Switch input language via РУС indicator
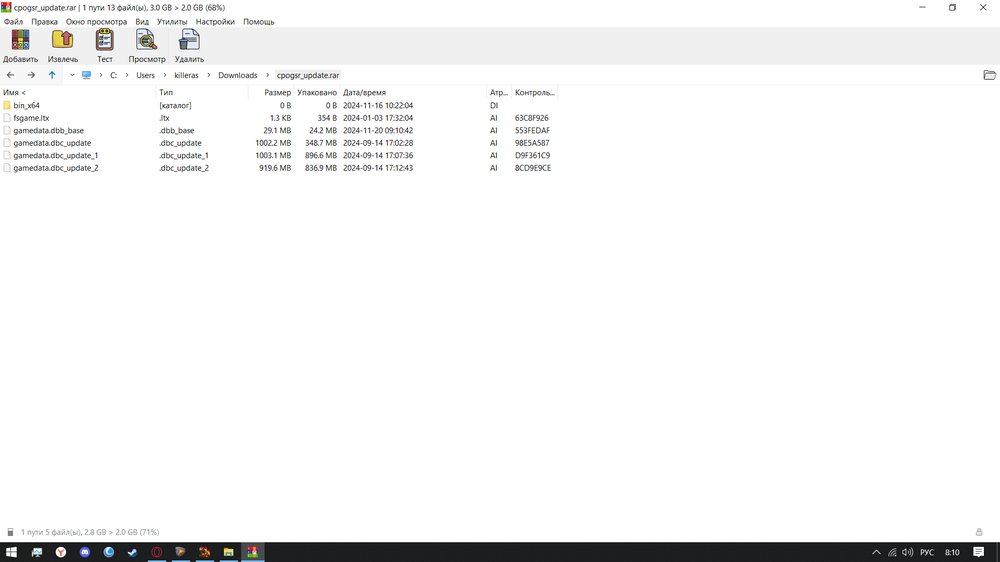1000x562 pixels. tap(927, 552)
